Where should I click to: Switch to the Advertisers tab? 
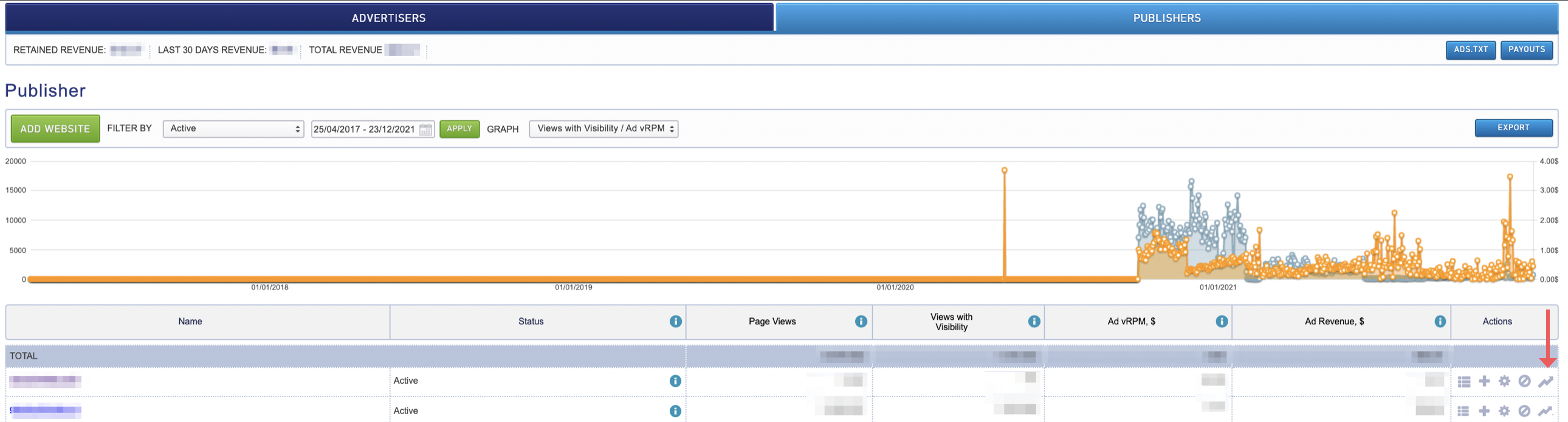[x=389, y=18]
